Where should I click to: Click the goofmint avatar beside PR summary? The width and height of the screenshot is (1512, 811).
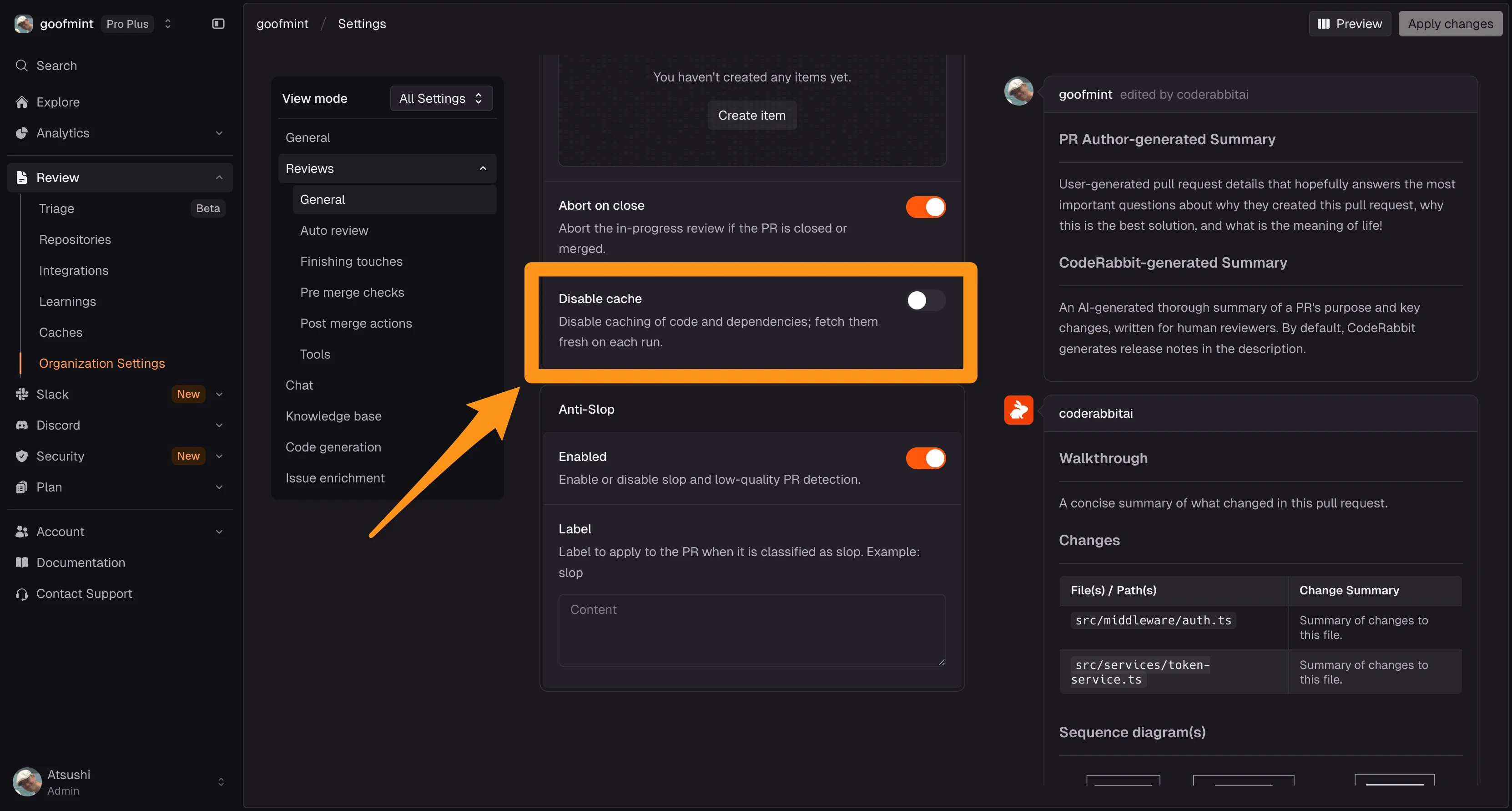click(x=1018, y=91)
